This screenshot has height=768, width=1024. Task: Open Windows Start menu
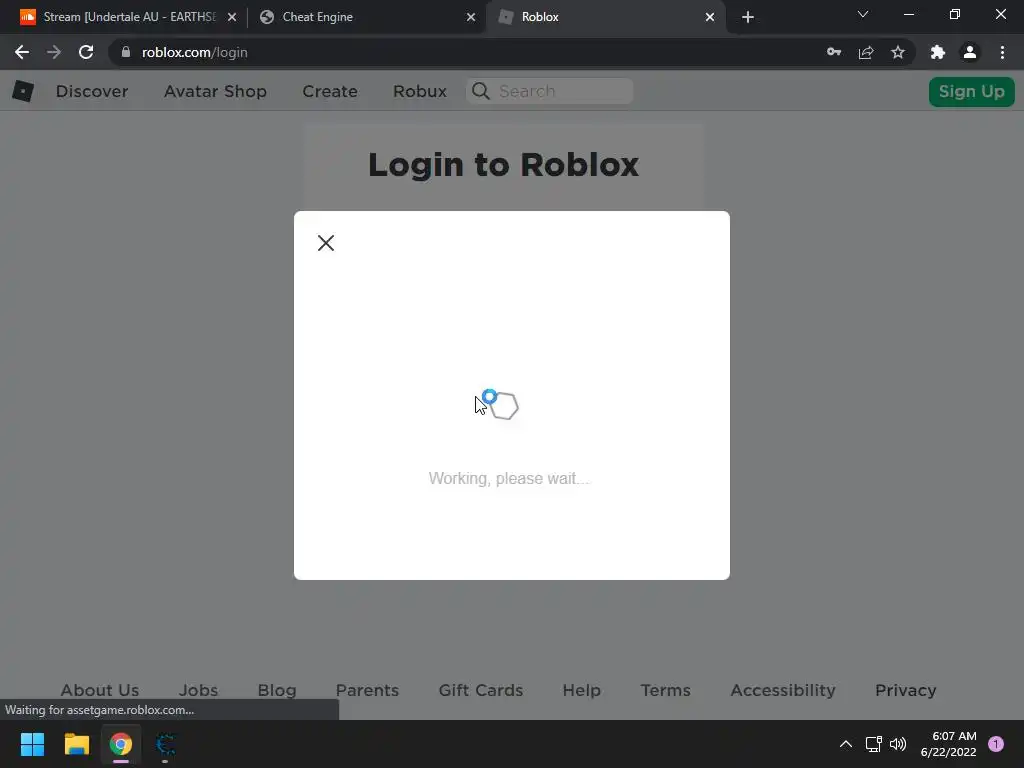(x=32, y=744)
